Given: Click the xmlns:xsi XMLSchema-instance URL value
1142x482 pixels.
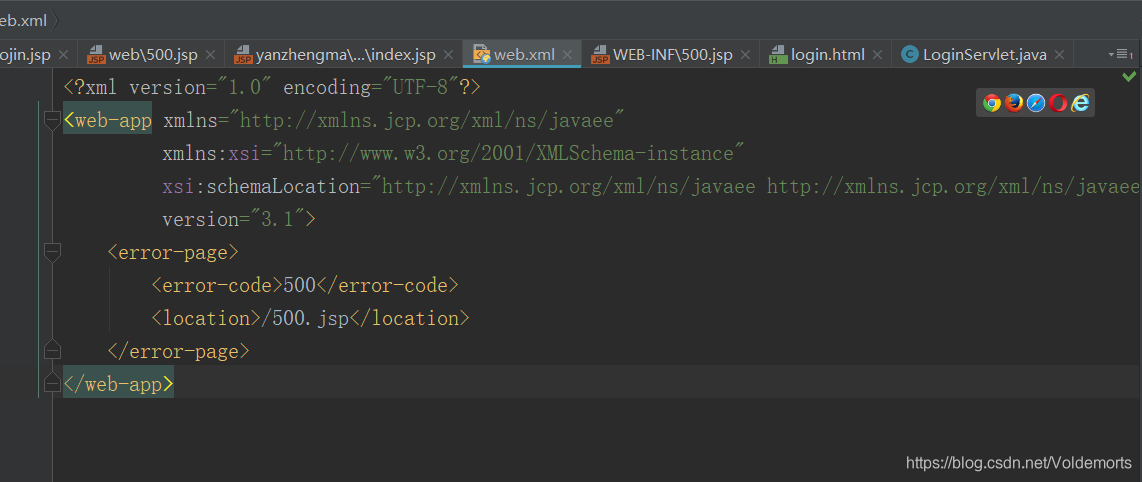Looking at the screenshot, I should pos(508,154).
